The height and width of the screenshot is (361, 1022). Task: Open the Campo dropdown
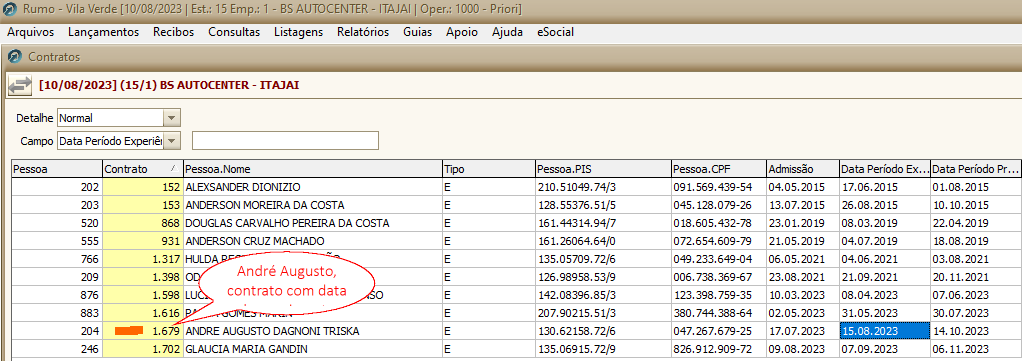(171, 141)
